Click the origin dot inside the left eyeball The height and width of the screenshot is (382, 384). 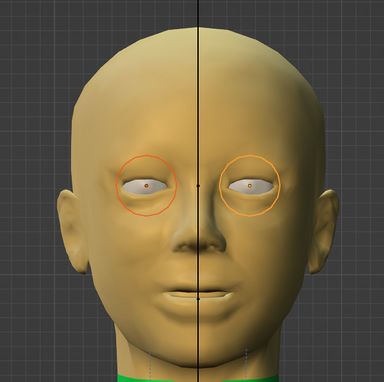coord(146,186)
